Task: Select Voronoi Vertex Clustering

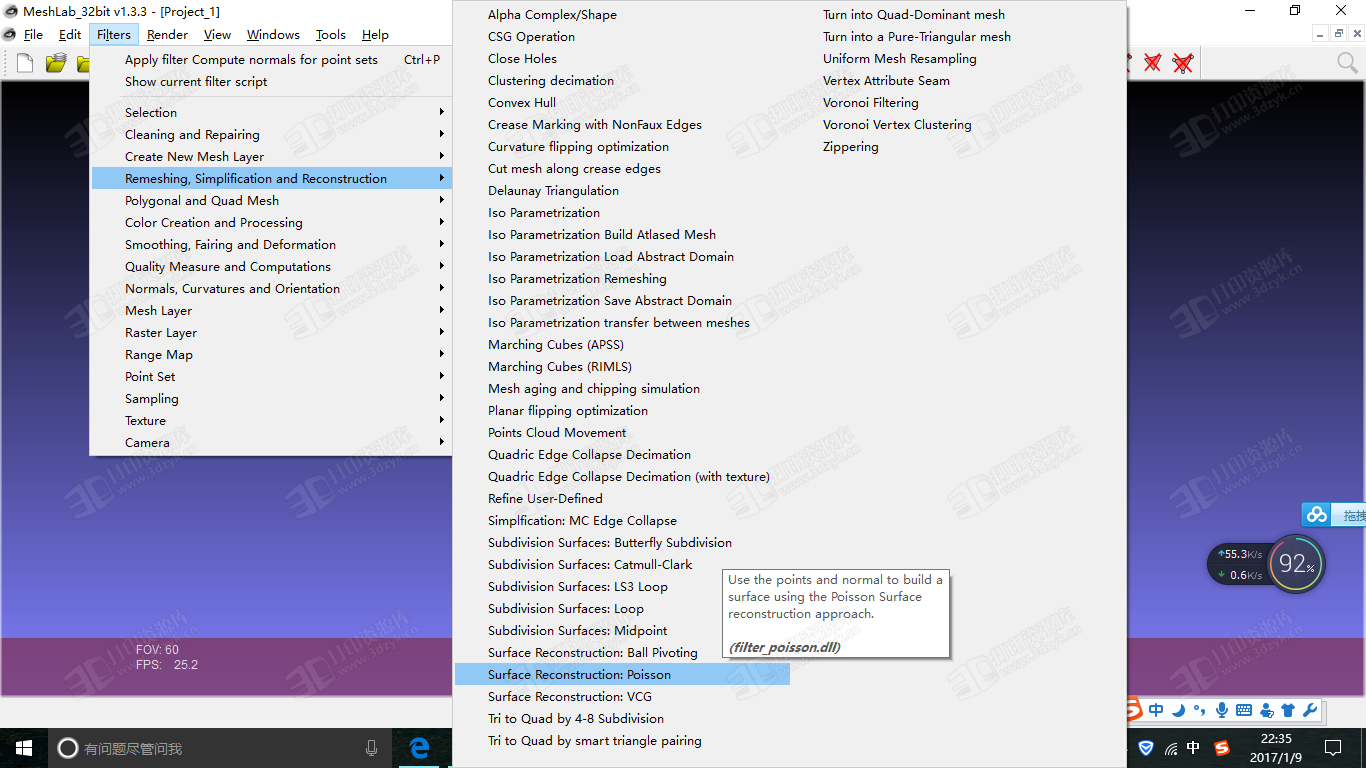Action: coord(957,124)
